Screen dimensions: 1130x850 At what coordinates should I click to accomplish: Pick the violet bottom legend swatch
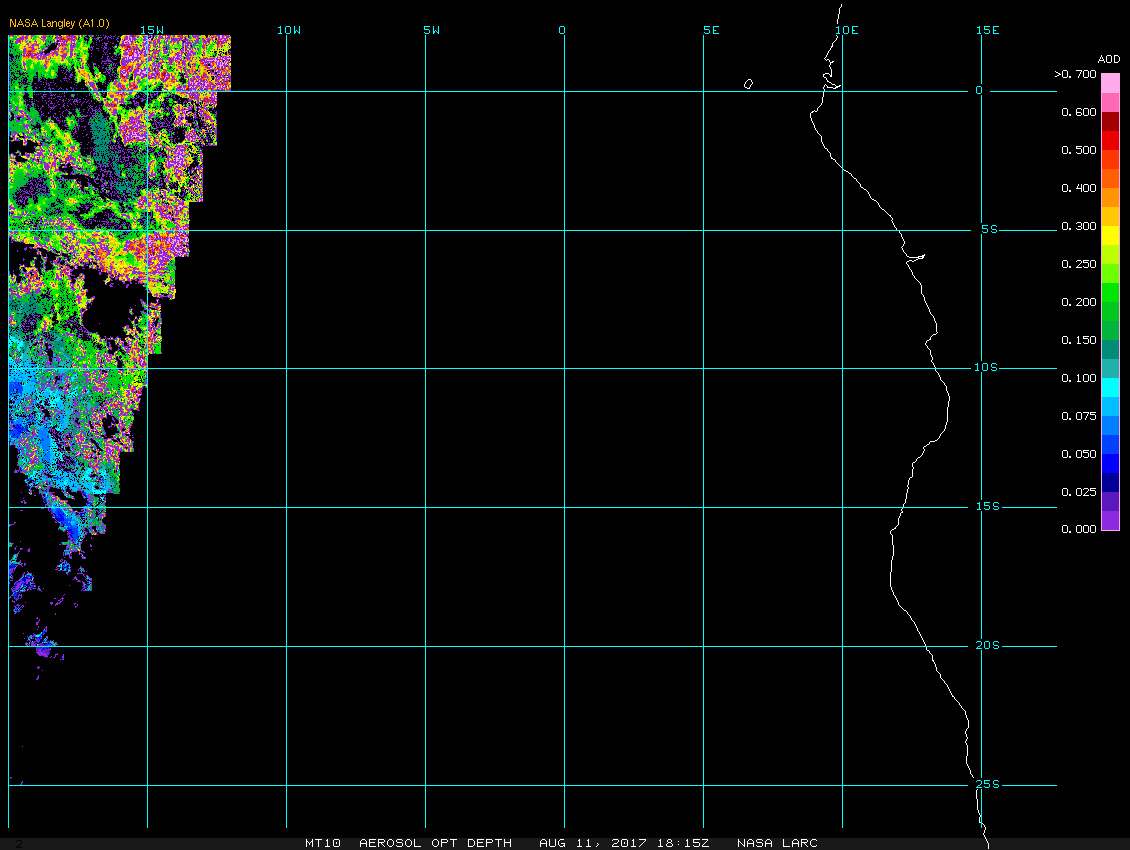point(1111,521)
